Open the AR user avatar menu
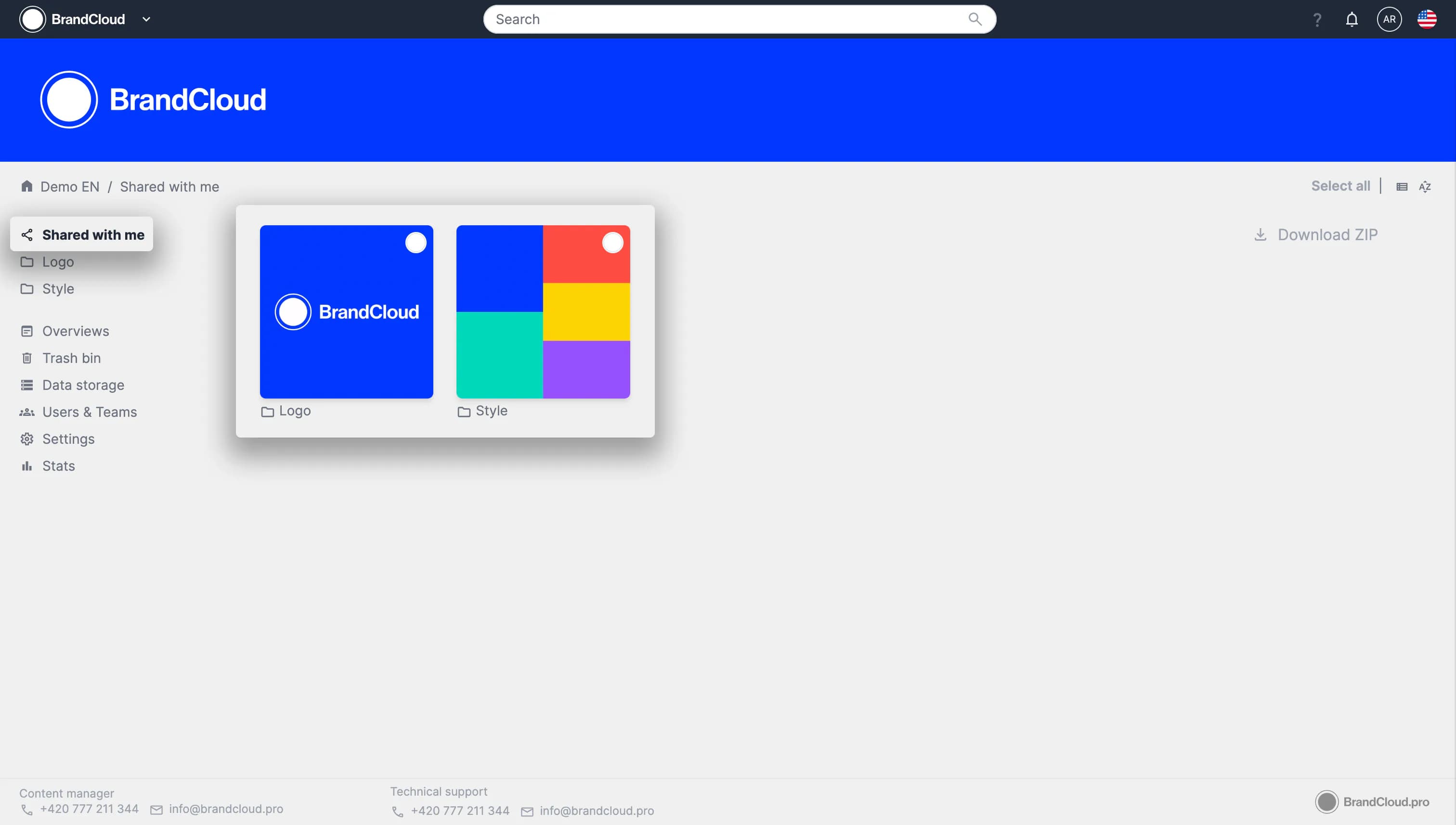 click(1389, 19)
